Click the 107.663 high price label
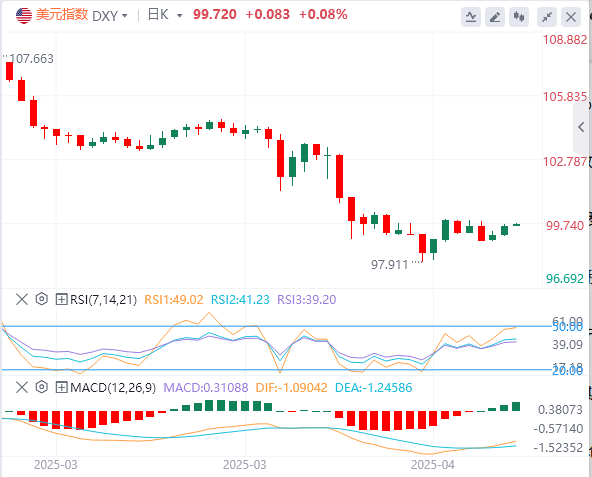 click(32, 59)
